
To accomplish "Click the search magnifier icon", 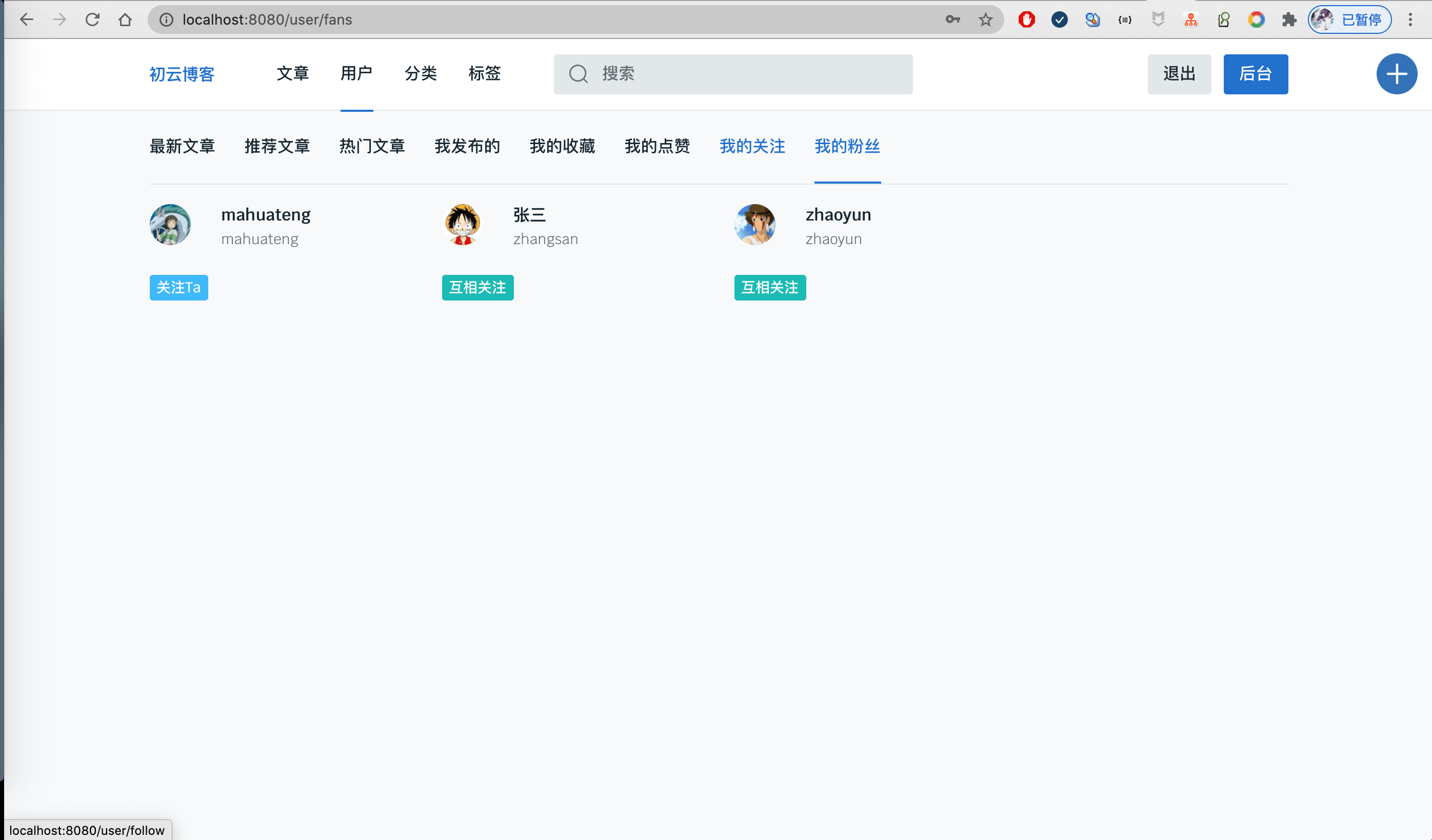I will click(x=578, y=74).
